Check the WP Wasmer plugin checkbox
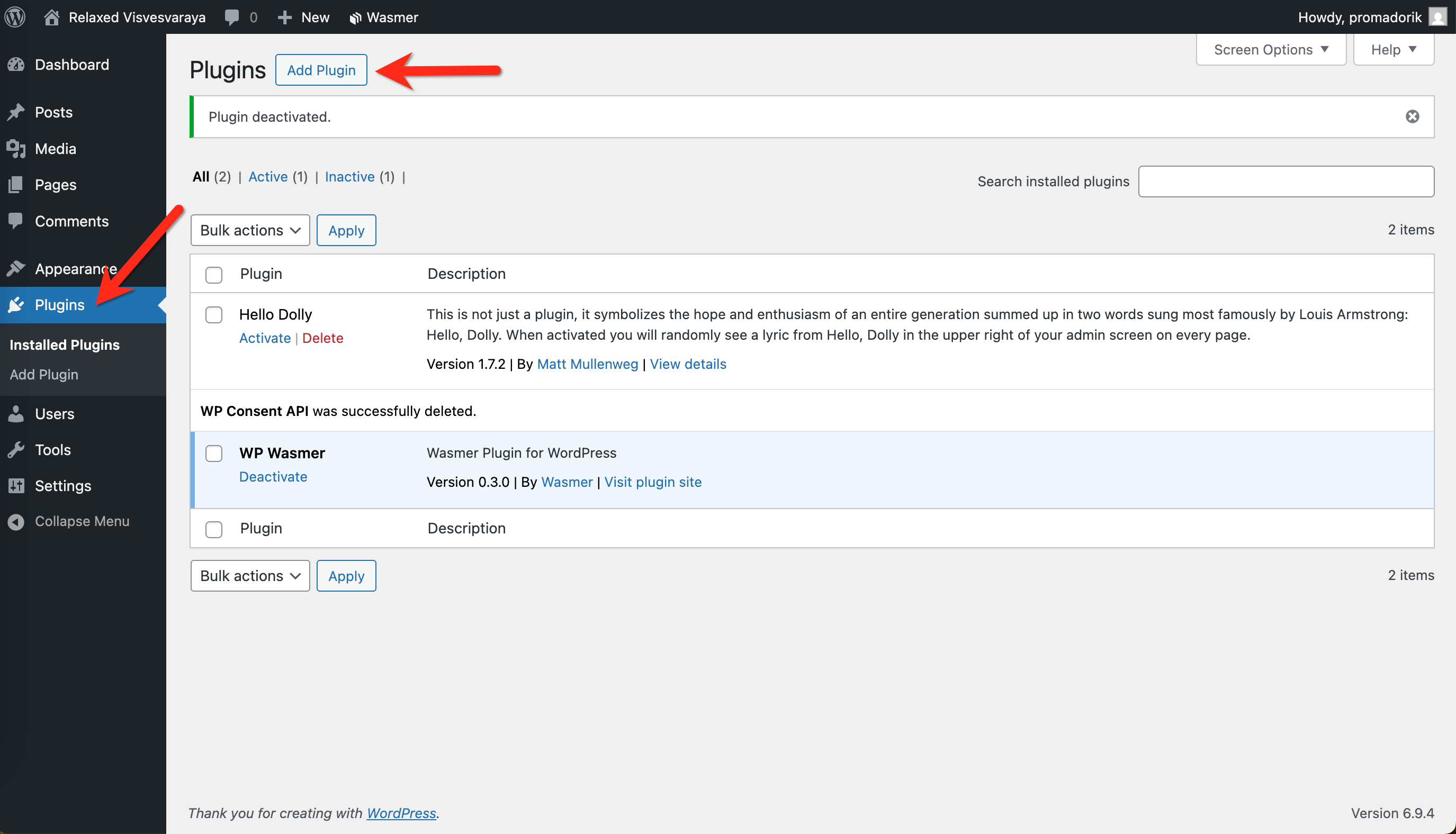Image resolution: width=1456 pixels, height=834 pixels. pyautogui.click(x=214, y=453)
